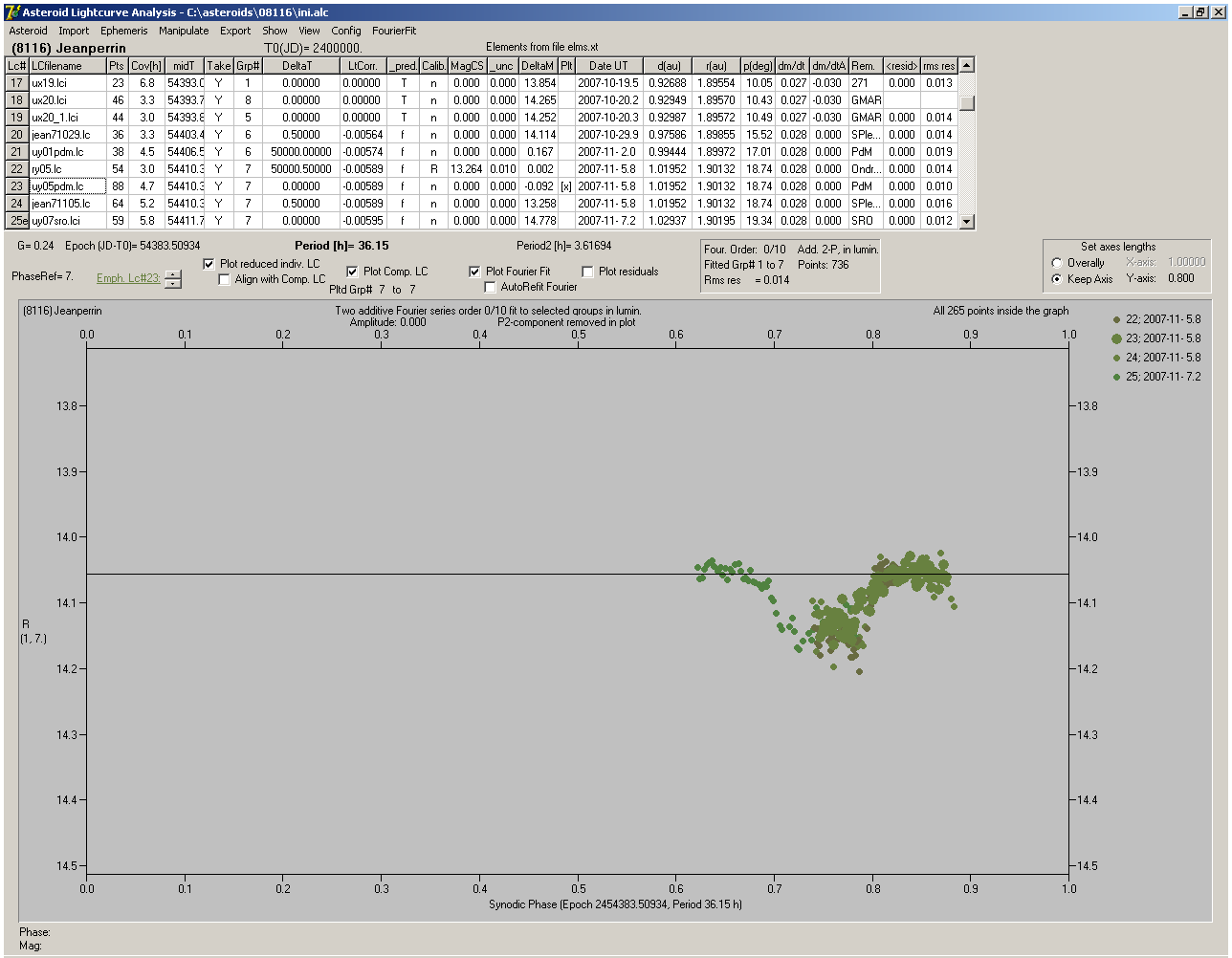Click the PhaseRef= 7. label

42,276
